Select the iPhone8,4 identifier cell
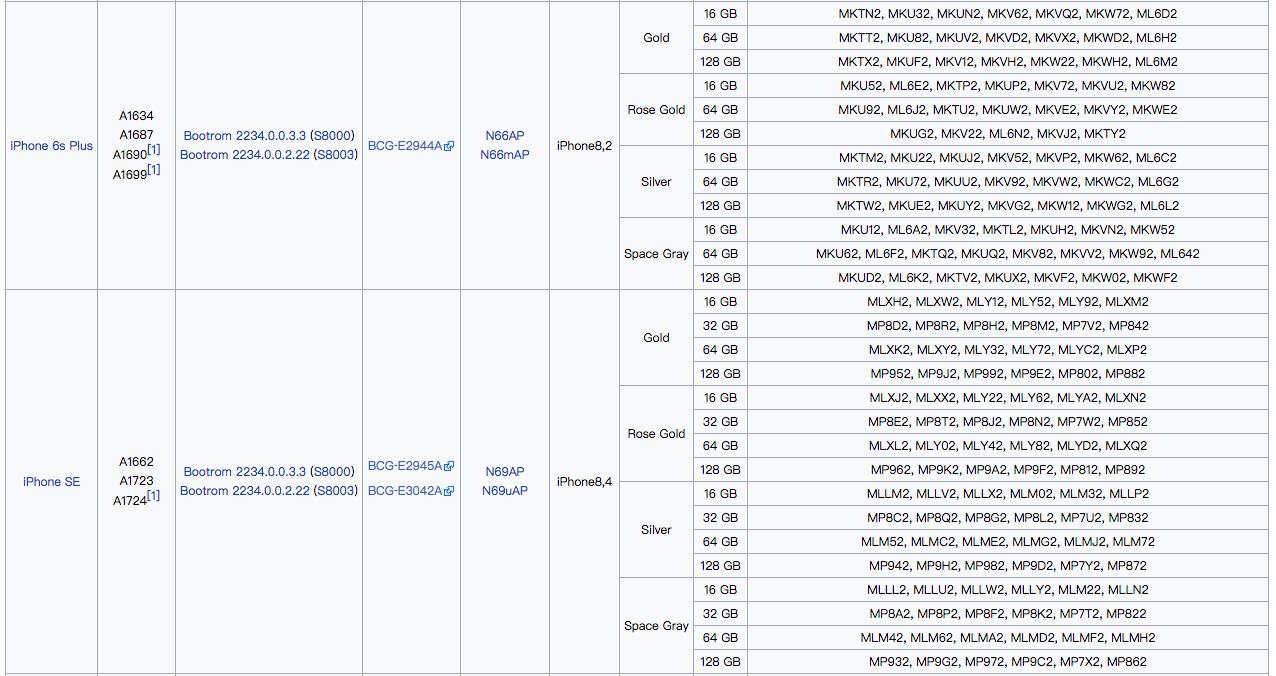 (x=584, y=482)
